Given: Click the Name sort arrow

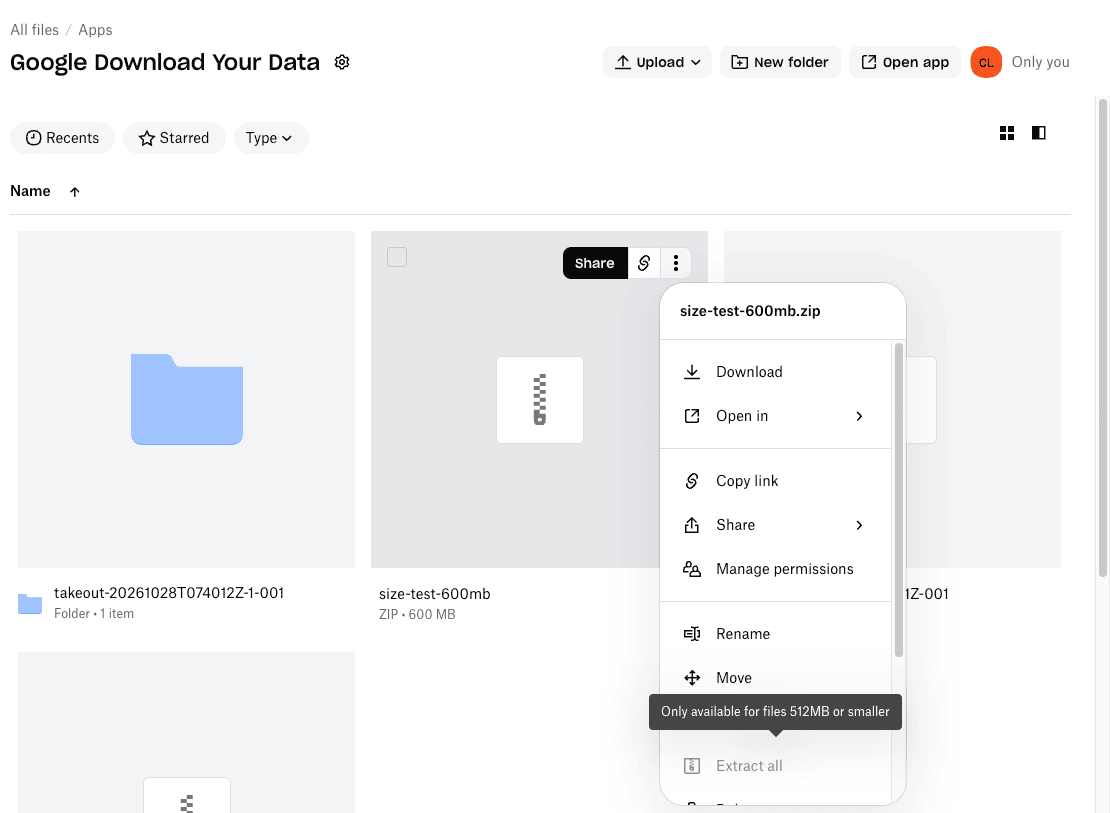Looking at the screenshot, I should [x=74, y=192].
